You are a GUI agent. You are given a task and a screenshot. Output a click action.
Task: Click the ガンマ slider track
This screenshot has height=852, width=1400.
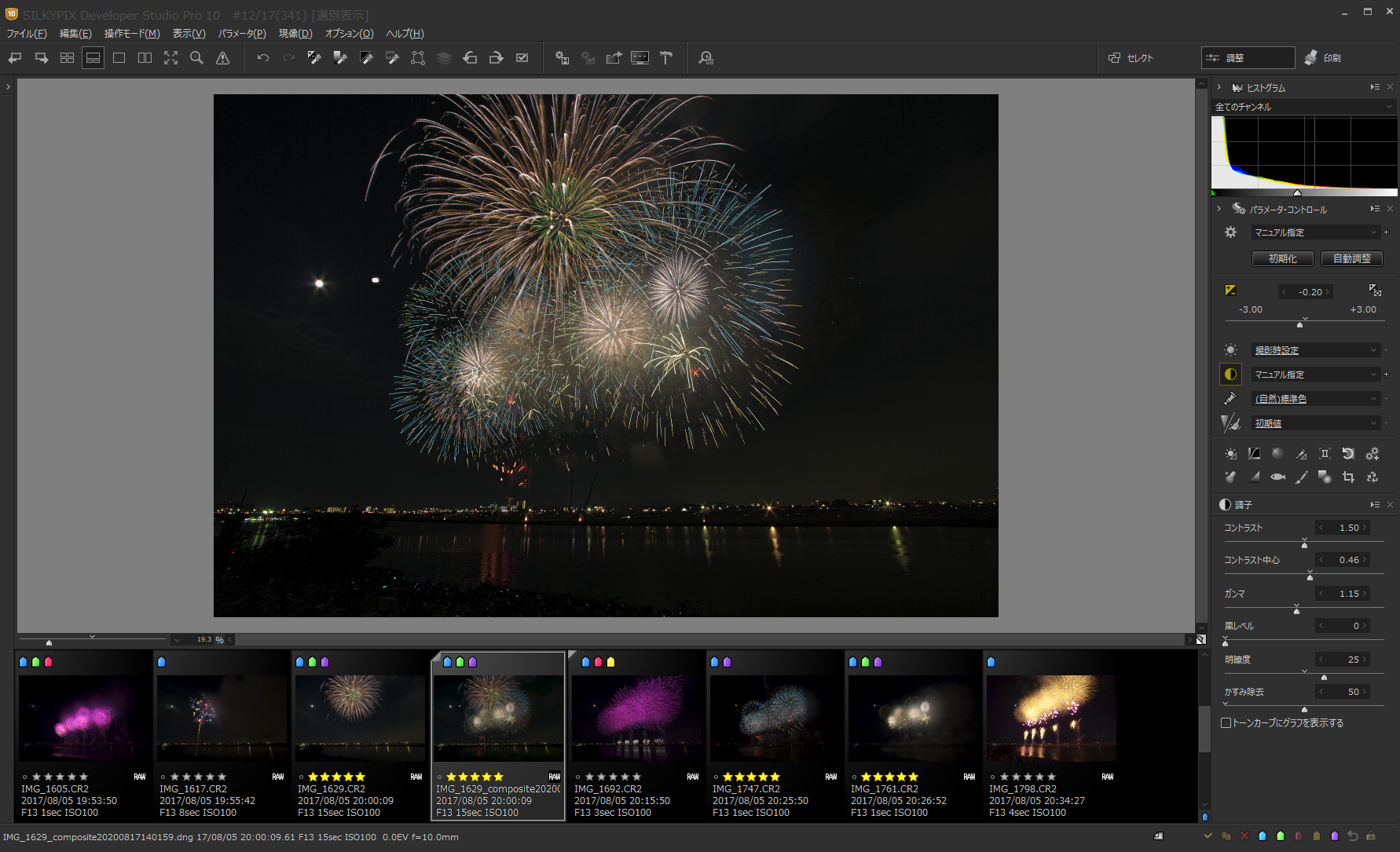[1304, 608]
